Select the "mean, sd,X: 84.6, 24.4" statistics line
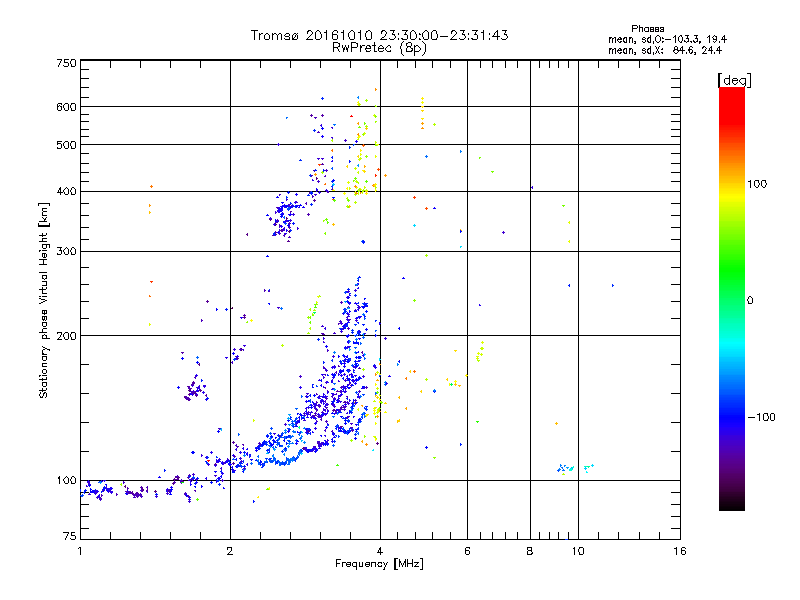Viewport: 800px width, 600px height. (665, 50)
